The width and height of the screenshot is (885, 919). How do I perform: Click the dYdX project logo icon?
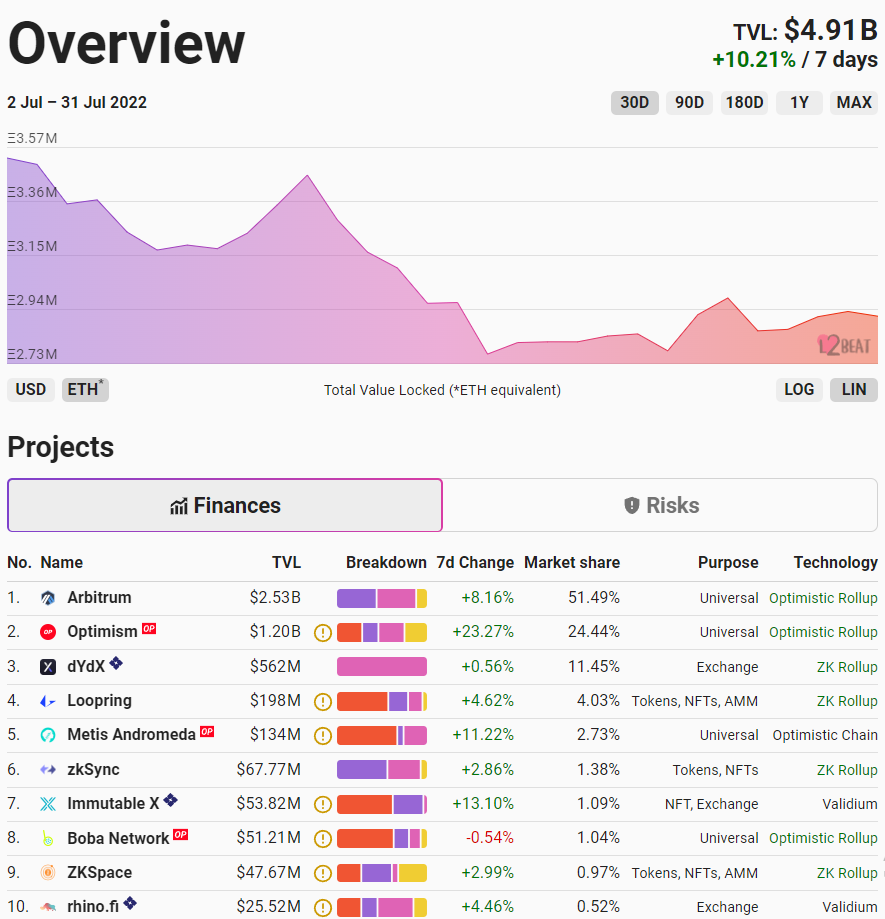point(48,667)
